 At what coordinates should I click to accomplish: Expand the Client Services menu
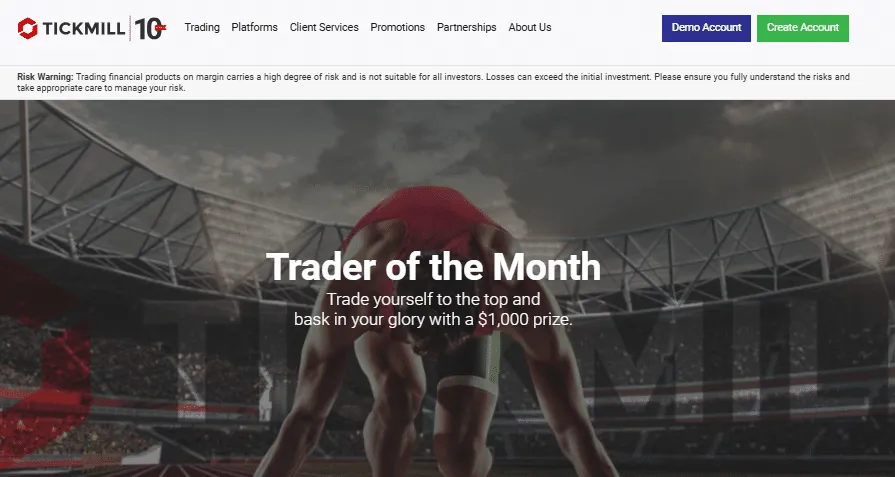tap(324, 28)
